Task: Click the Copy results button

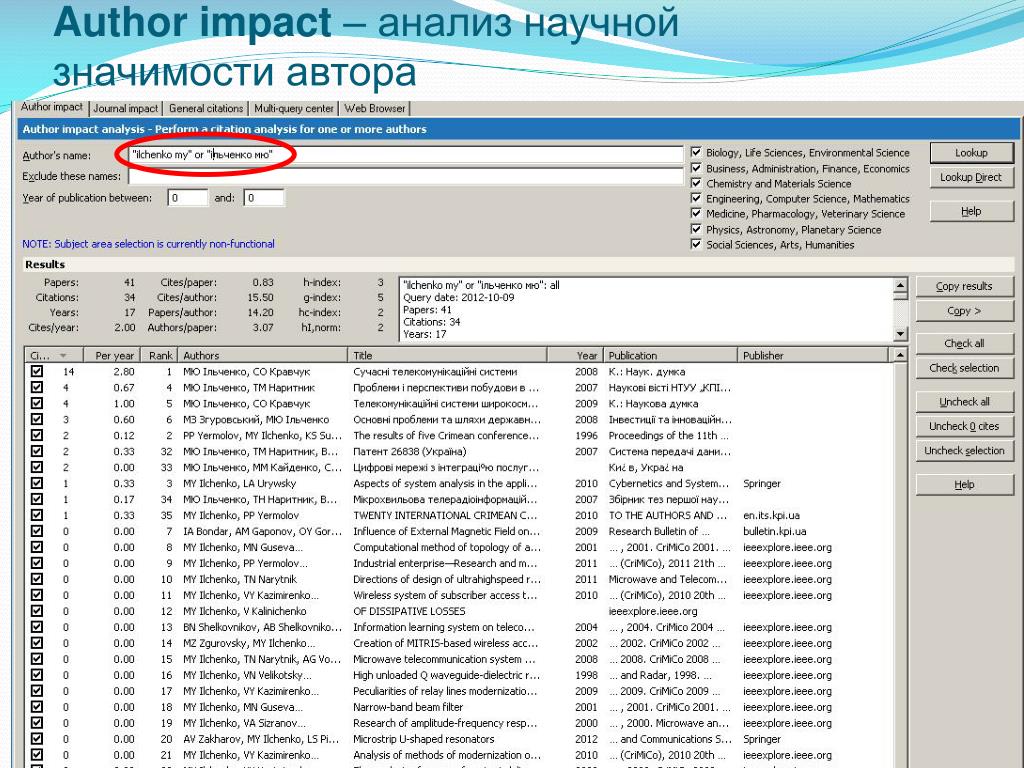Action: (964, 287)
